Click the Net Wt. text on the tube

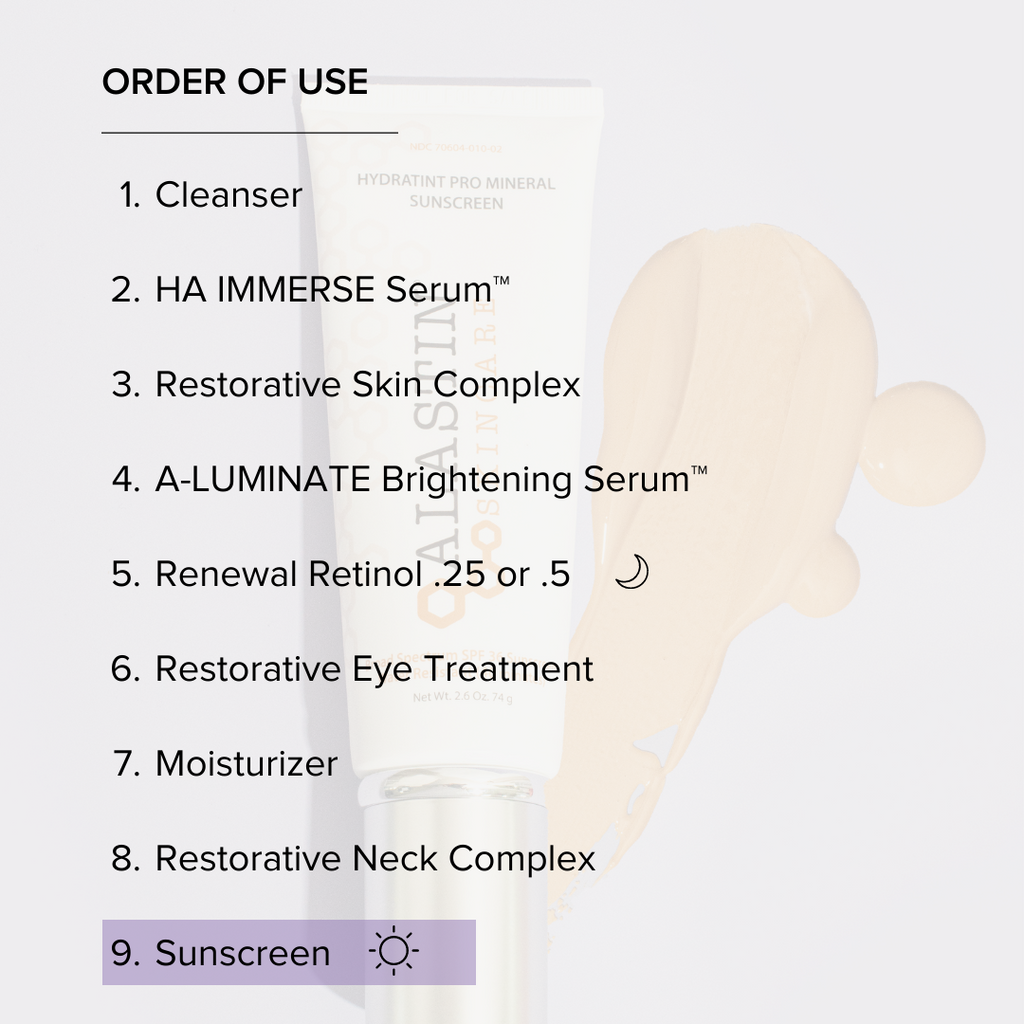[462, 698]
